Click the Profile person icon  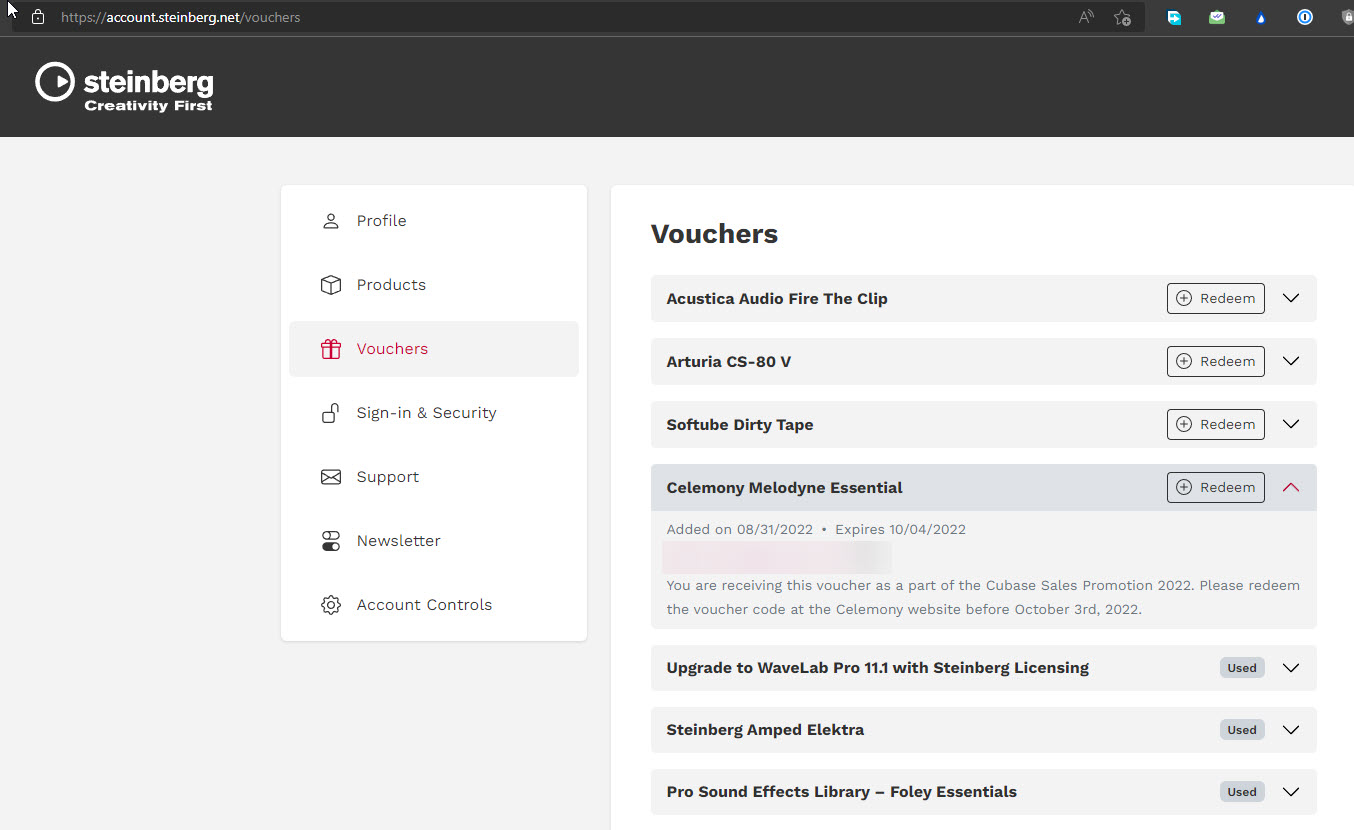331,221
